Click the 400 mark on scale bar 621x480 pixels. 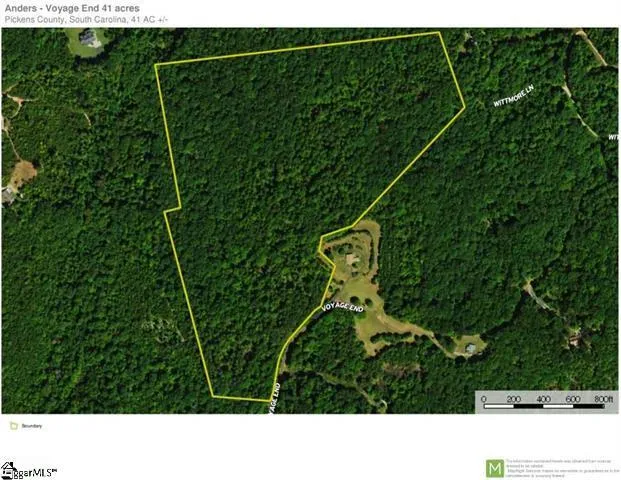pos(543,399)
